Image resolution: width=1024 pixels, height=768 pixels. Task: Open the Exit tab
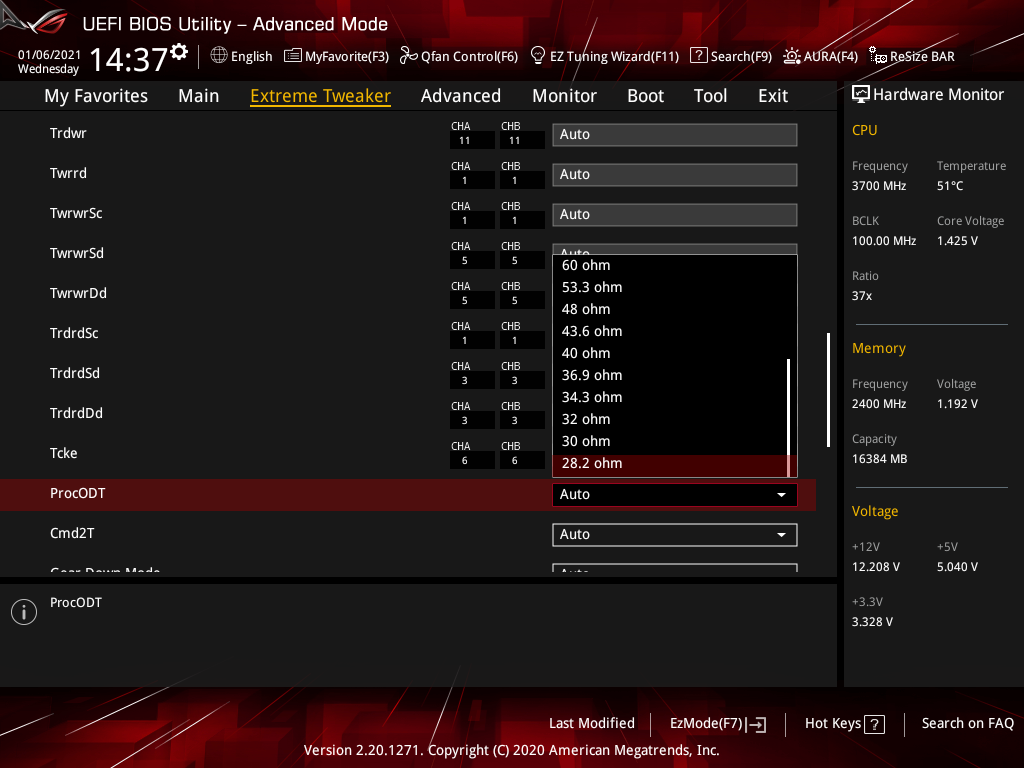773,96
